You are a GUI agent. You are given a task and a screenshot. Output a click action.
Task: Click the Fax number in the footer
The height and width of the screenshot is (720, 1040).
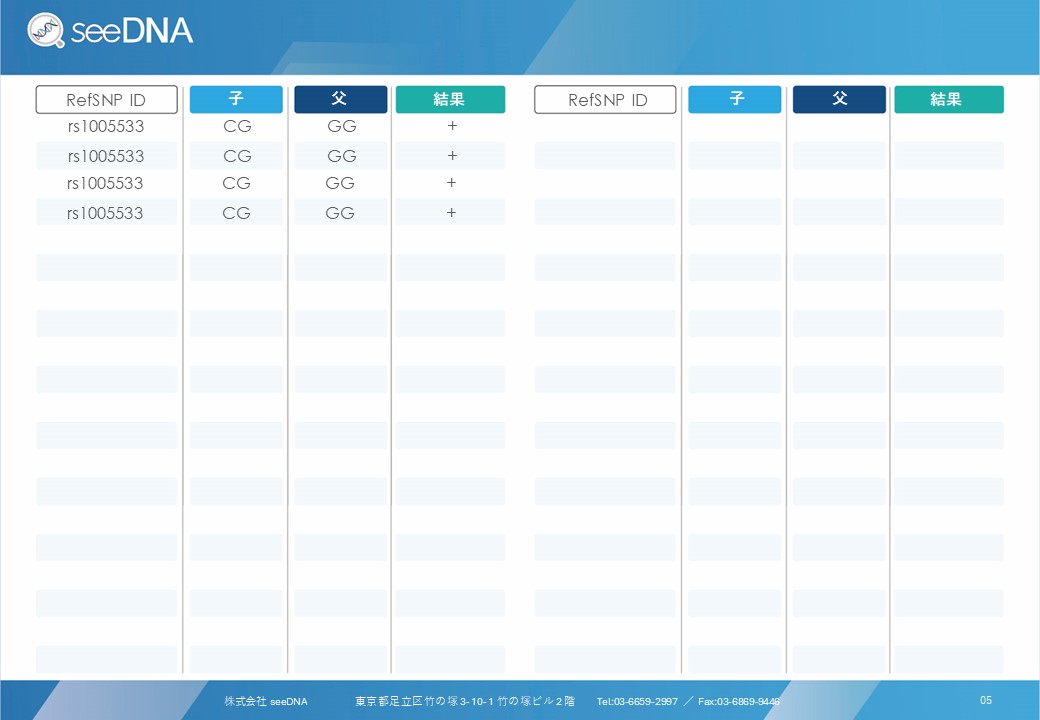pos(738,702)
